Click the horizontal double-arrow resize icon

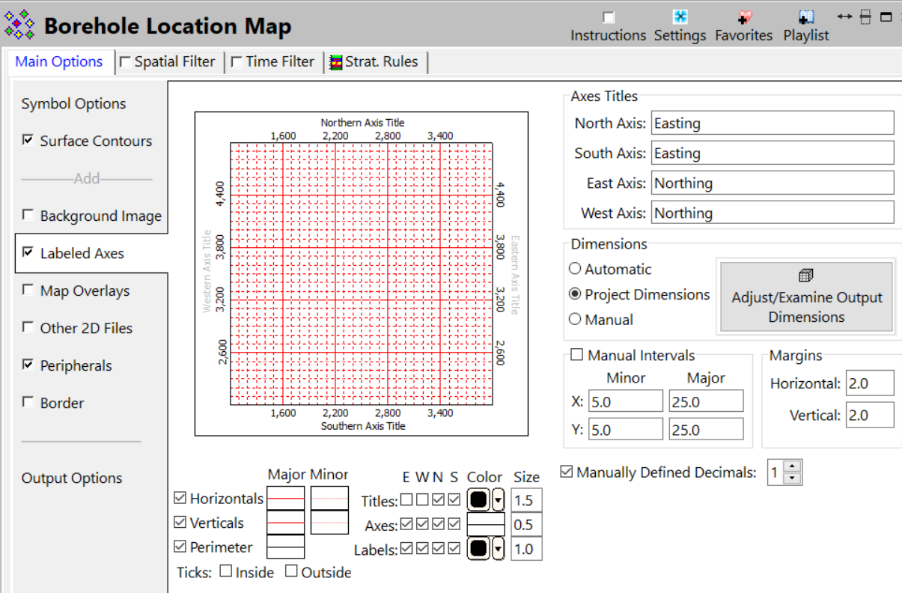pyautogui.click(x=845, y=16)
